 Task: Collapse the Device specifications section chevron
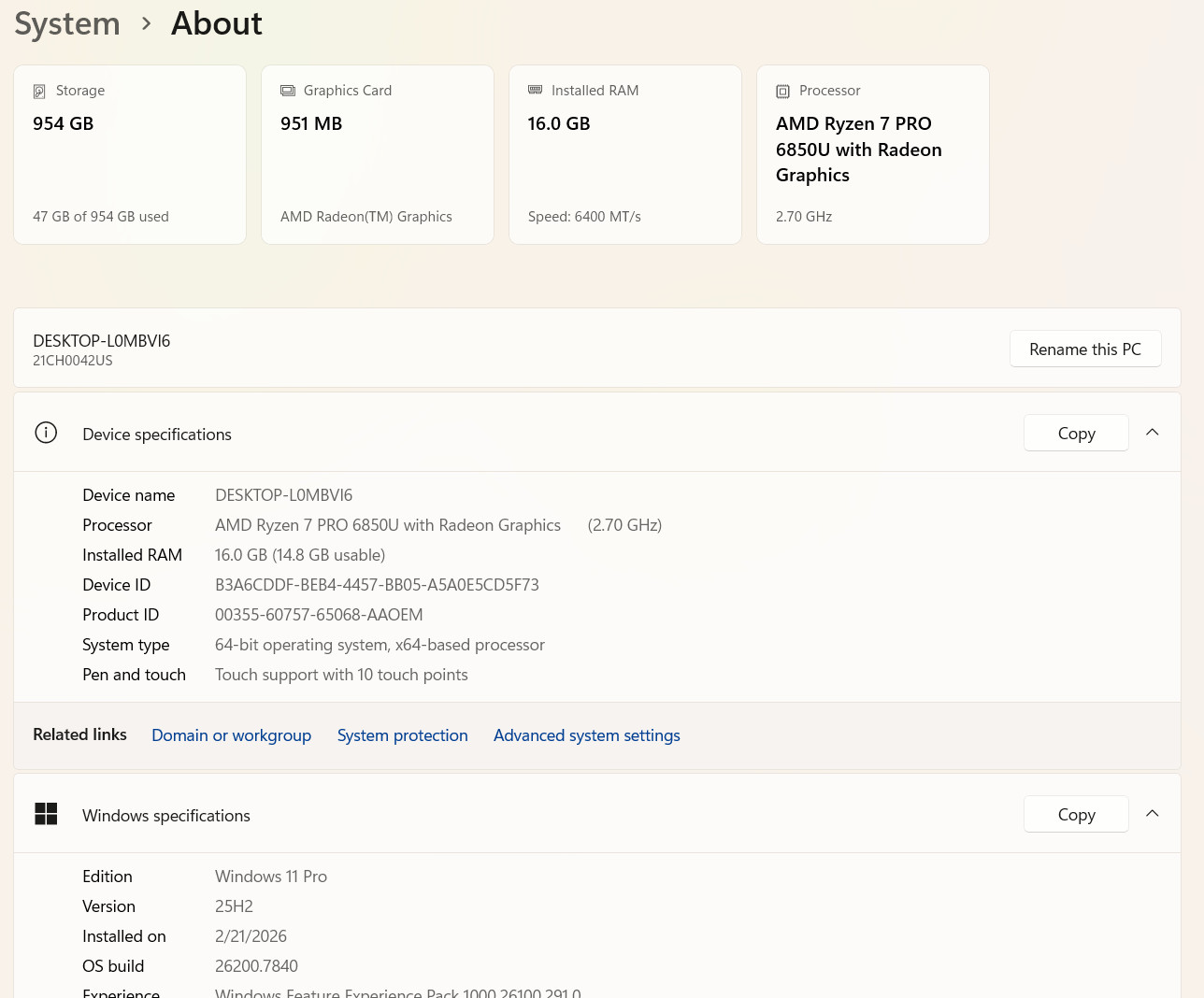1153,433
